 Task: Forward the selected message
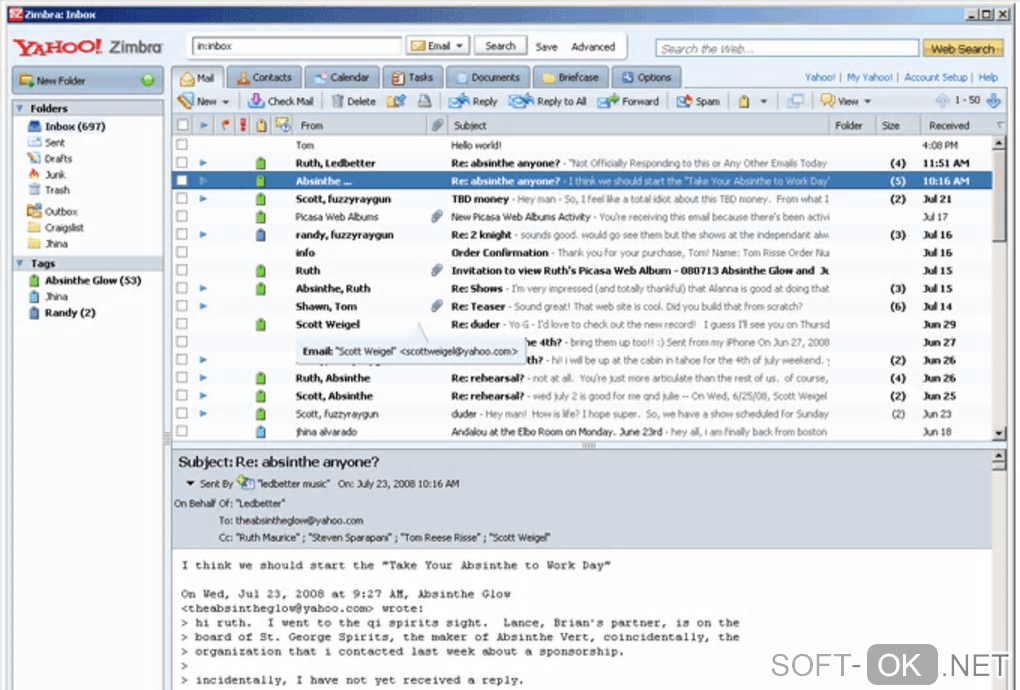coord(628,101)
